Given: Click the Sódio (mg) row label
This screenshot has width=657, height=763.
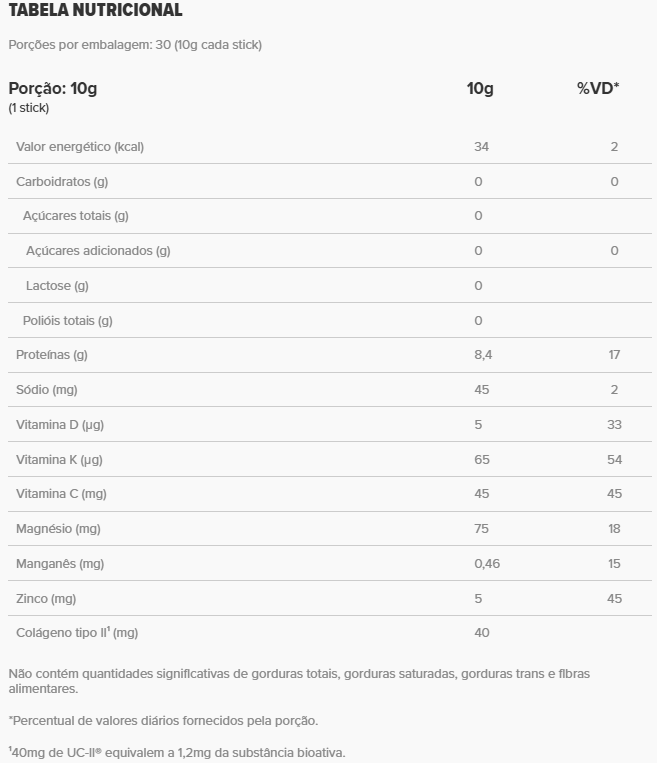Looking at the screenshot, I should pyautogui.click(x=46, y=390).
